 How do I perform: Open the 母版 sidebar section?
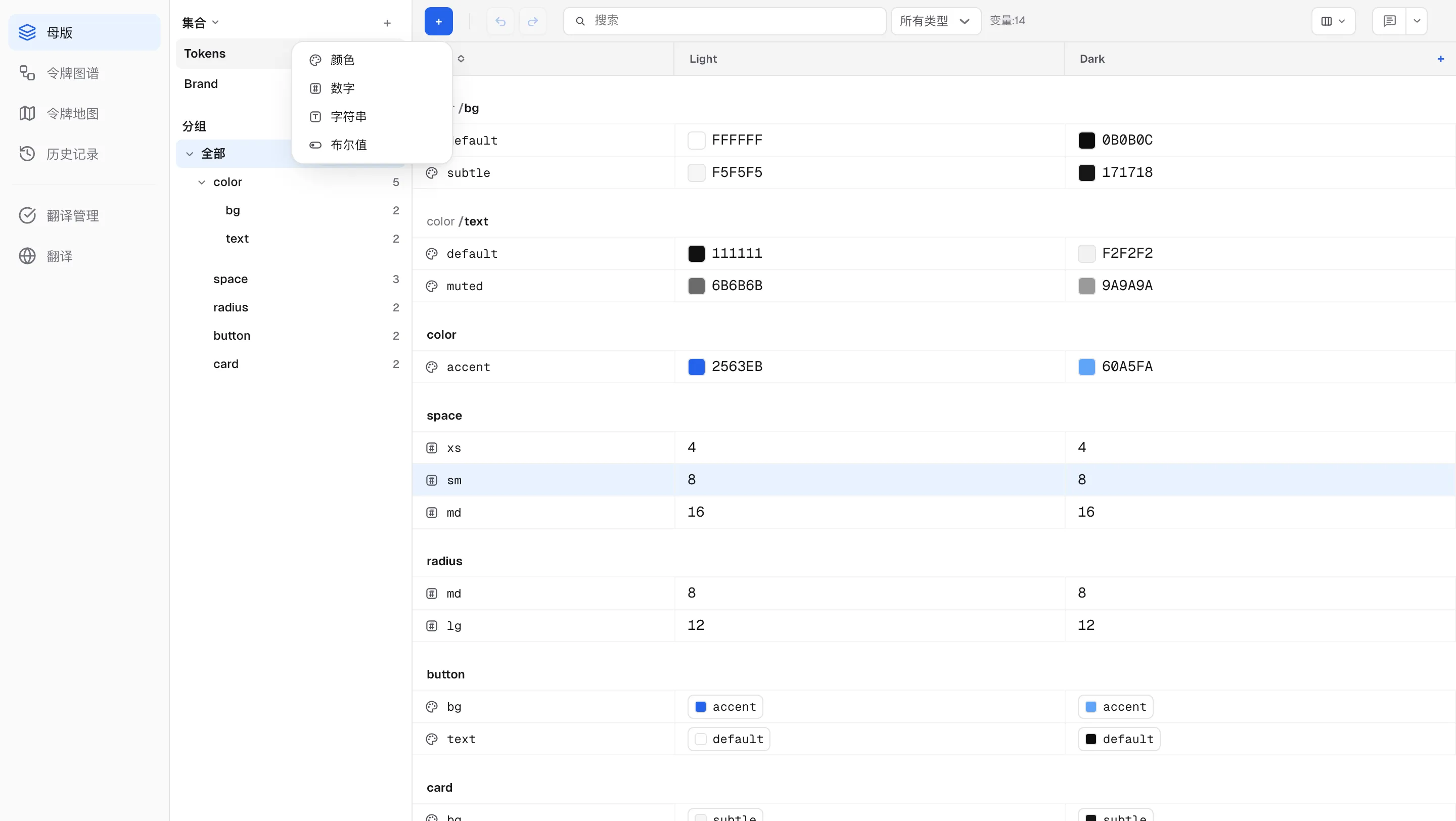coord(84,32)
